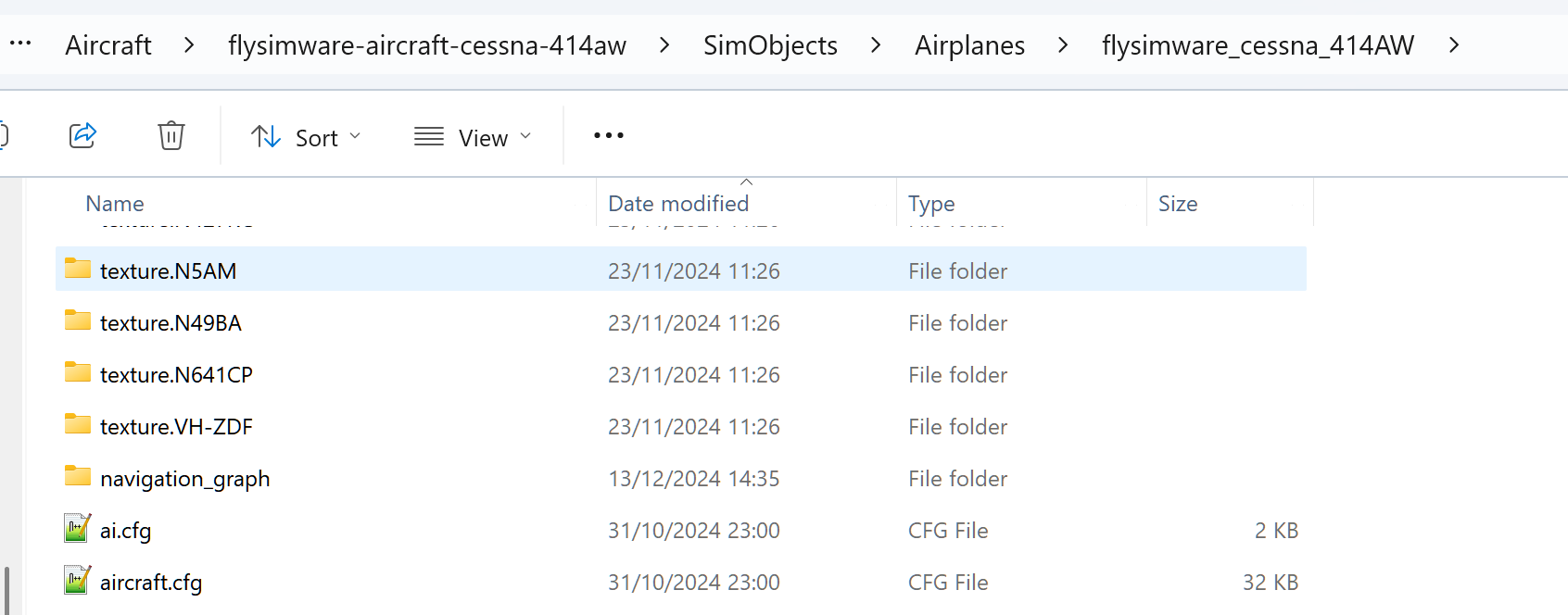Open the Sort dropdown menu
Screen dimensions: 1568x615
306,137
